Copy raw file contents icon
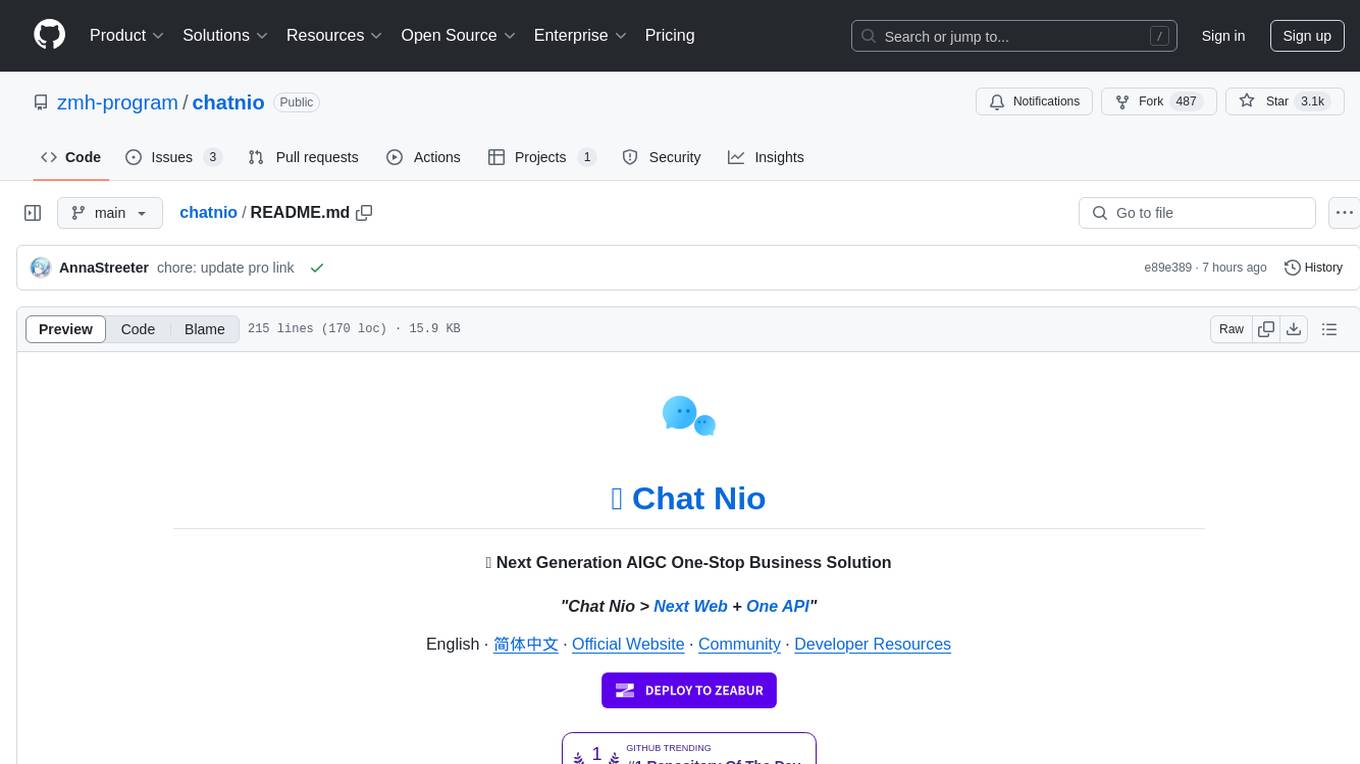The image size is (1360, 764). [1266, 329]
